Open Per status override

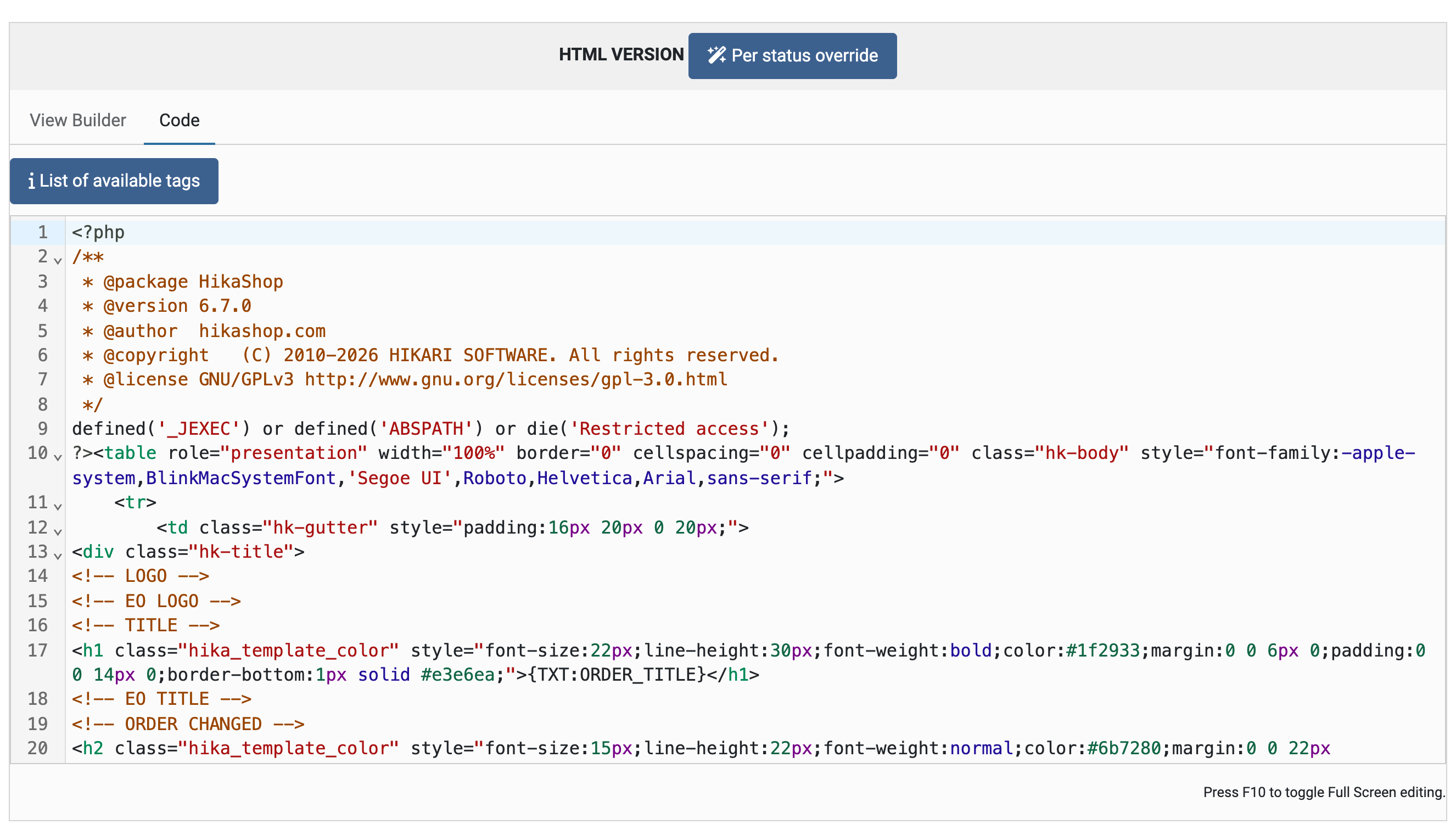click(x=792, y=56)
